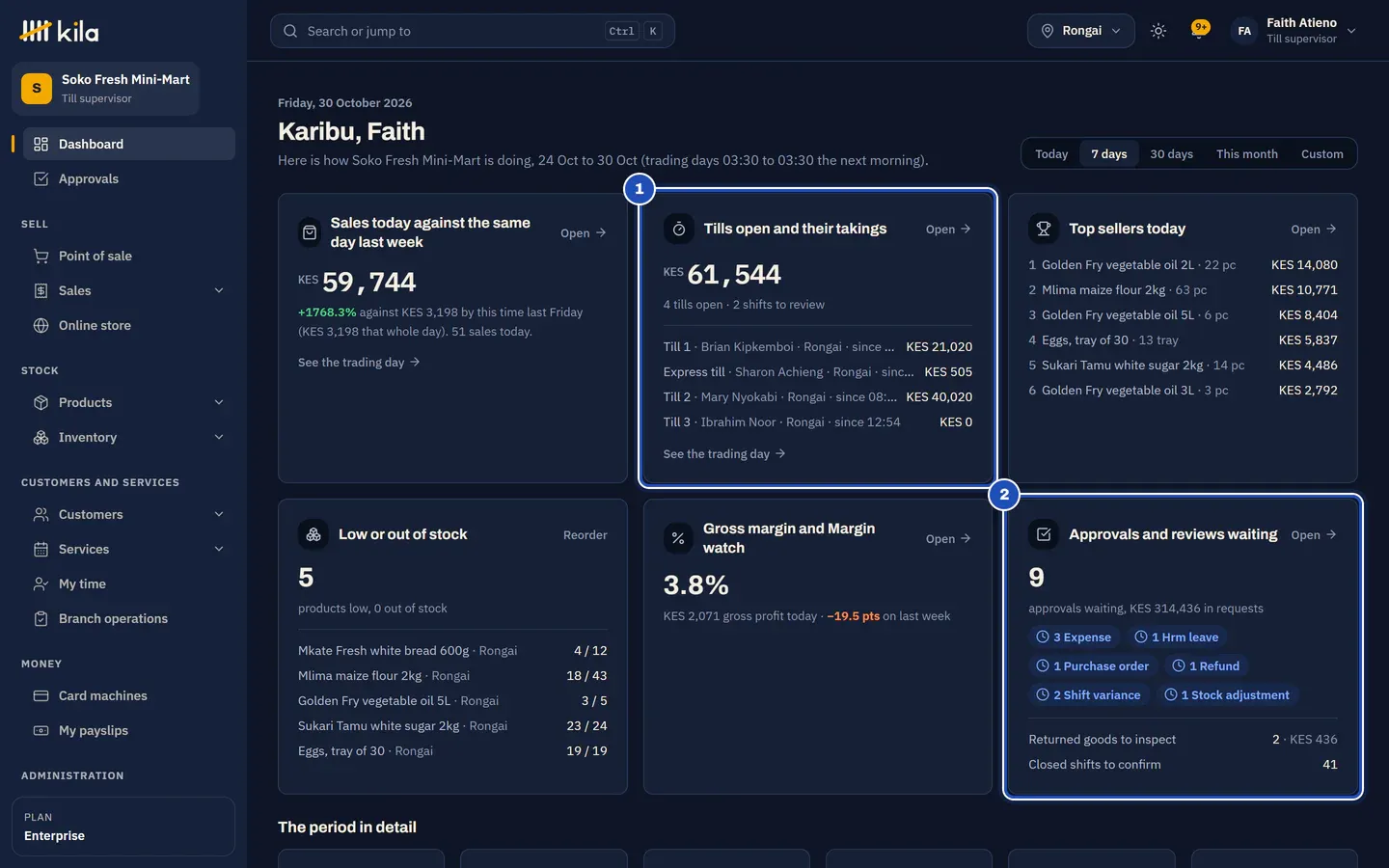The height and width of the screenshot is (868, 1389).
Task: Select the Today period tab
Action: (x=1051, y=153)
